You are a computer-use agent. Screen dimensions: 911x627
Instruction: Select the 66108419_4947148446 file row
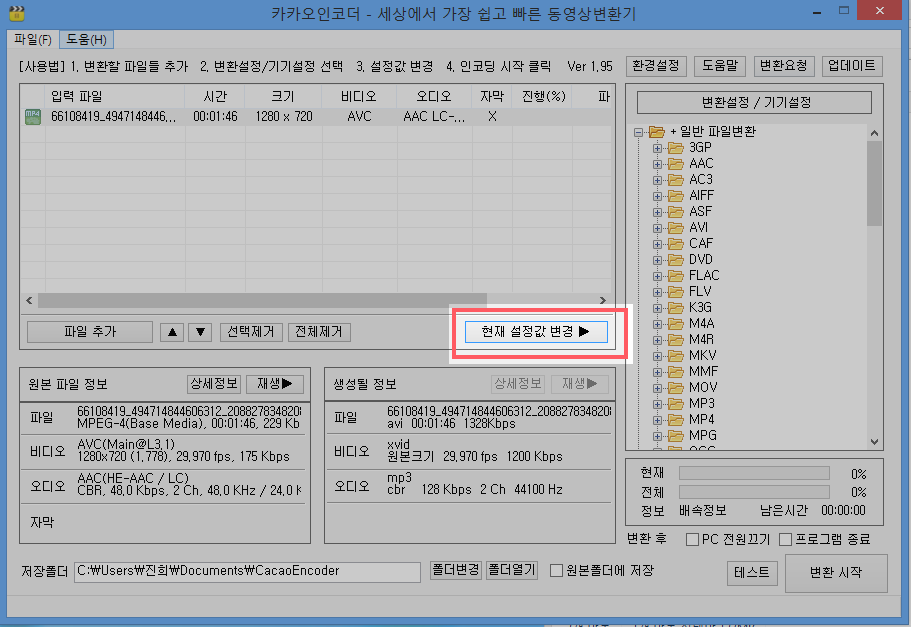click(x=317, y=117)
